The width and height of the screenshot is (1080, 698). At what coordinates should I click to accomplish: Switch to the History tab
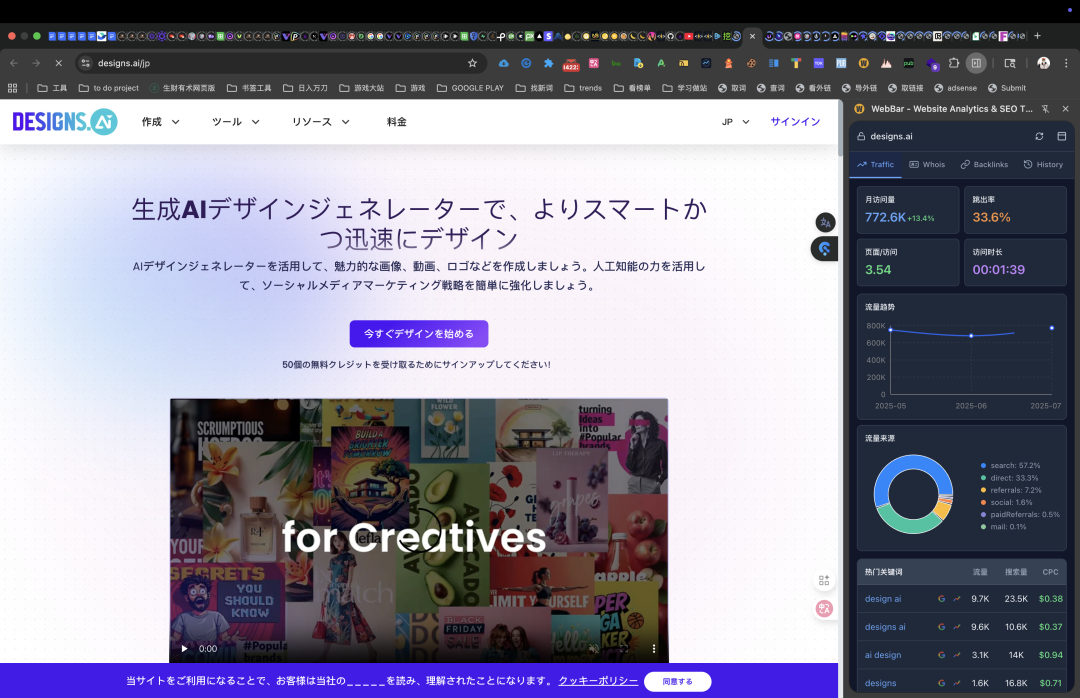point(1043,165)
